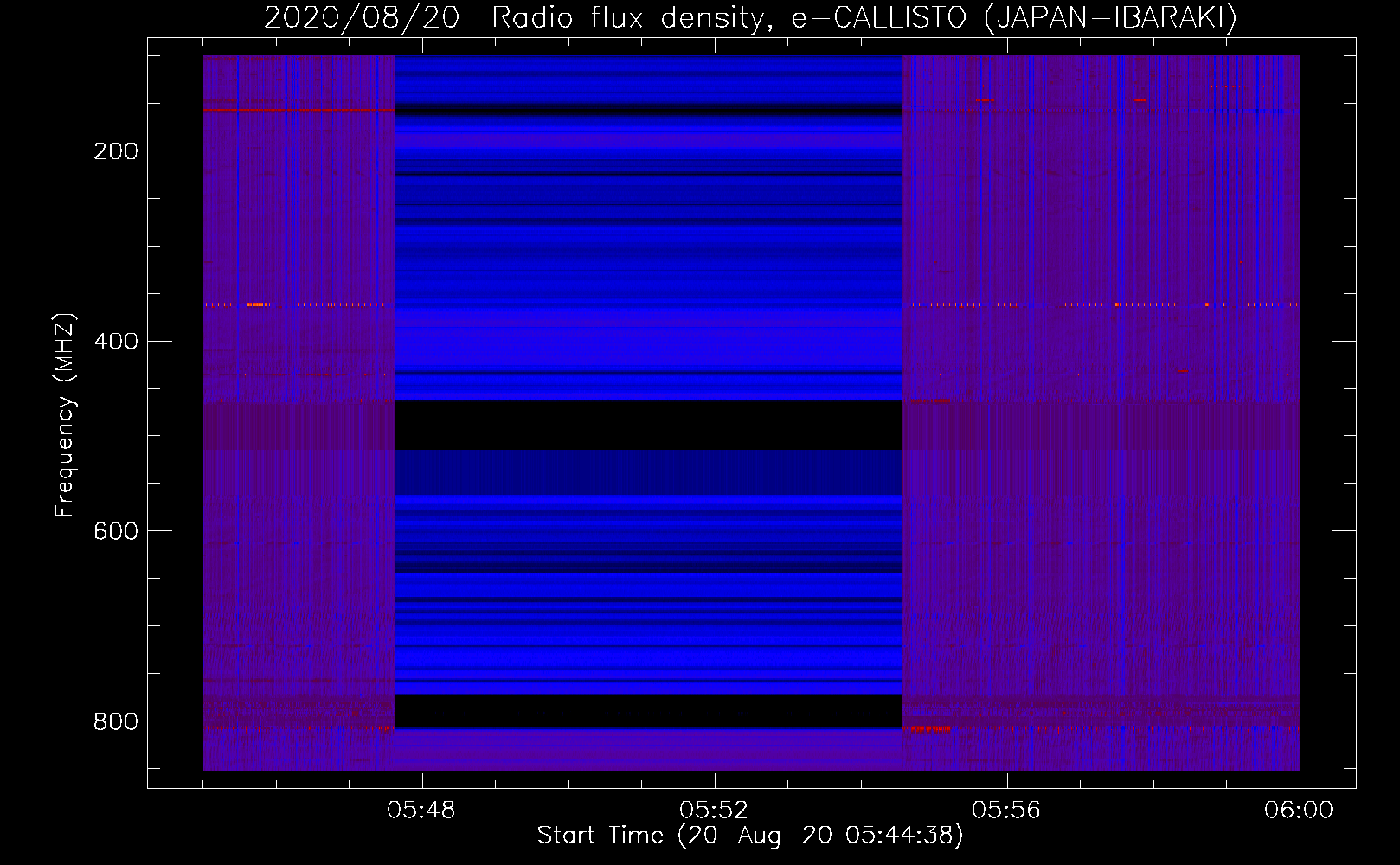Click the 400 frequency tick label

[116, 341]
